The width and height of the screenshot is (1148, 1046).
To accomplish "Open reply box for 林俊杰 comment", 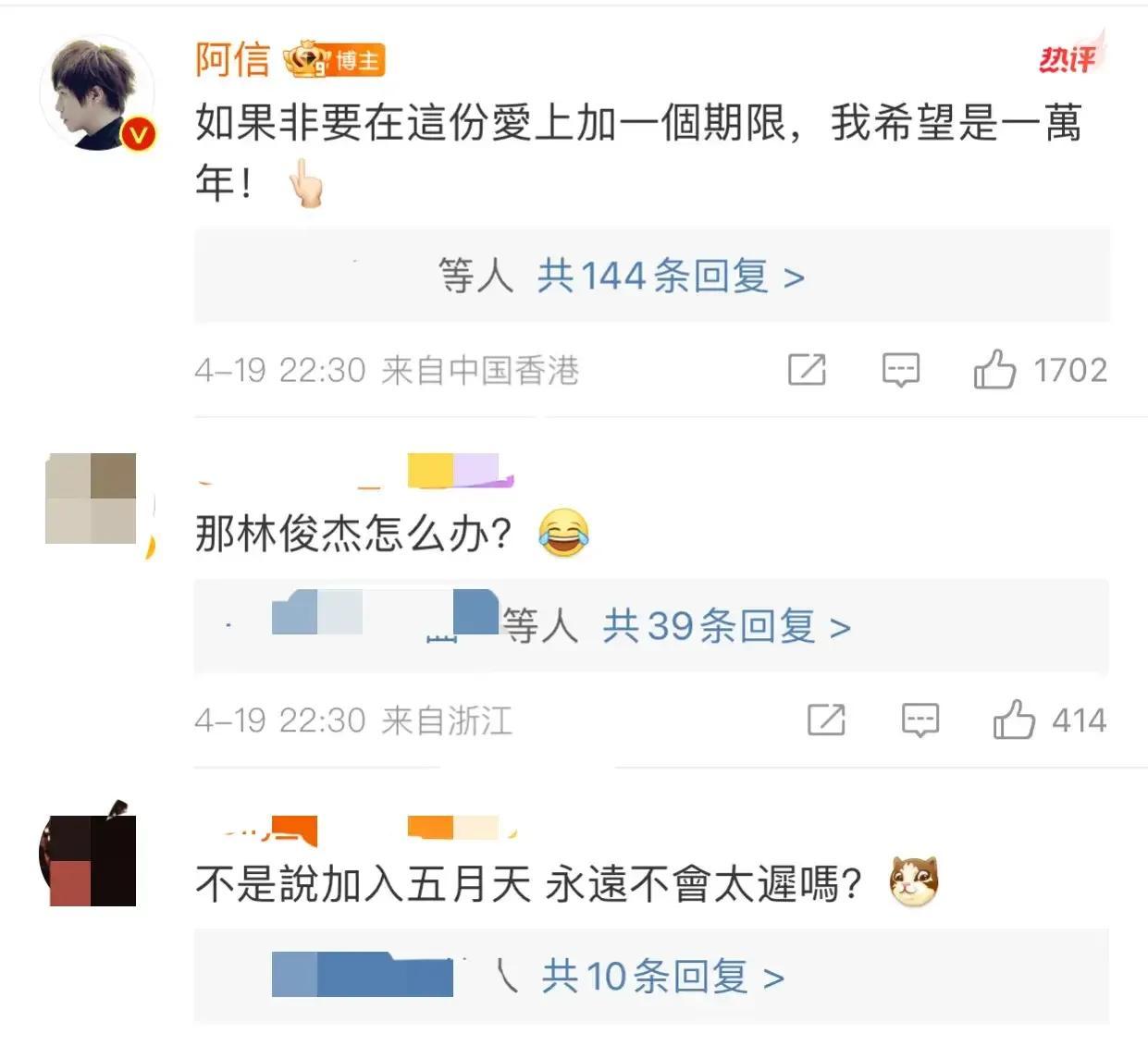I will 920,720.
